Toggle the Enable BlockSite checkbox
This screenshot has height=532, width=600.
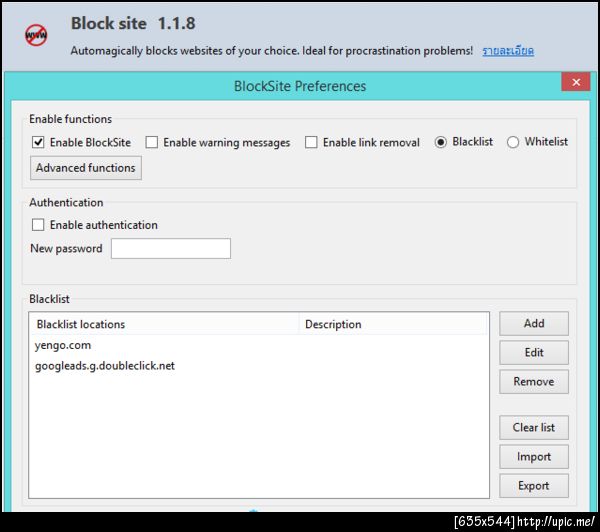point(39,142)
